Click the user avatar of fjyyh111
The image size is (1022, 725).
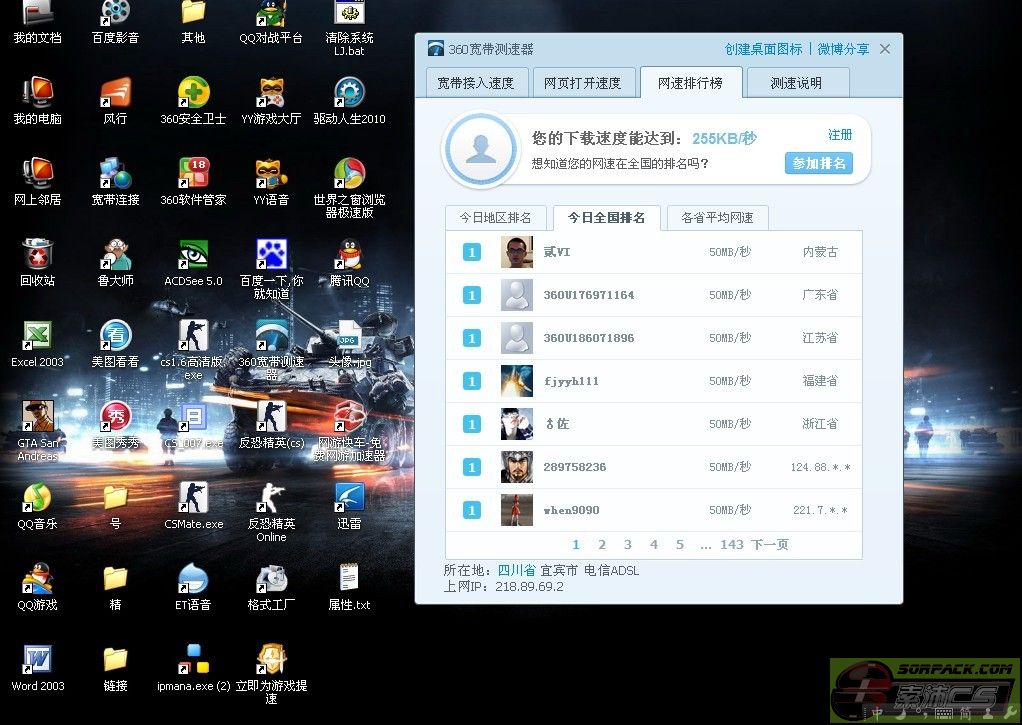pyautogui.click(x=517, y=381)
